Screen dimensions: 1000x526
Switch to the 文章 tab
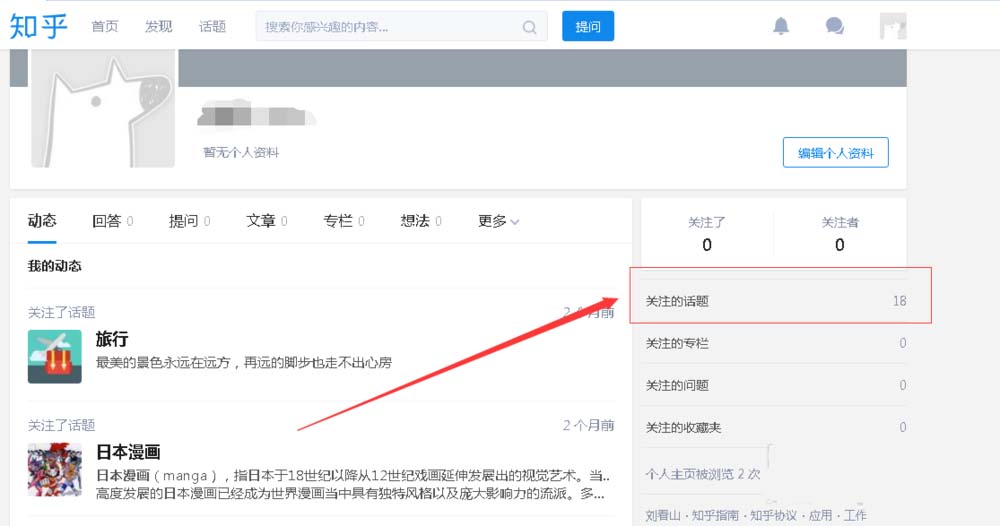click(267, 221)
